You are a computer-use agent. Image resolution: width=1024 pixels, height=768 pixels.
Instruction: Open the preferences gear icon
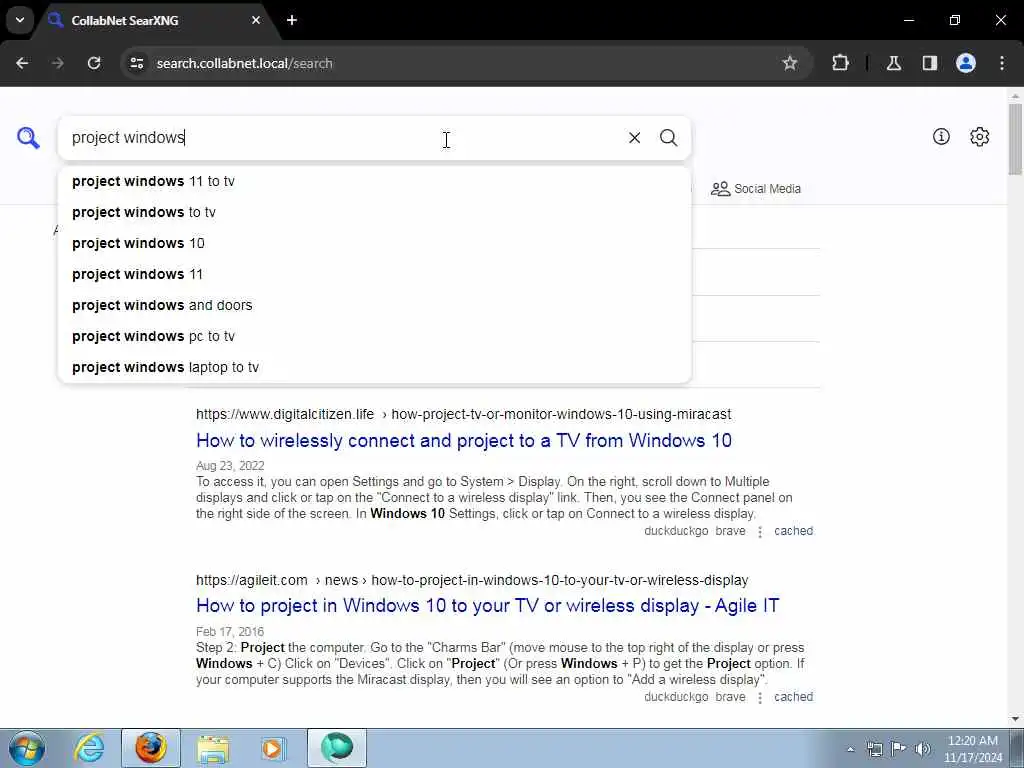point(979,136)
